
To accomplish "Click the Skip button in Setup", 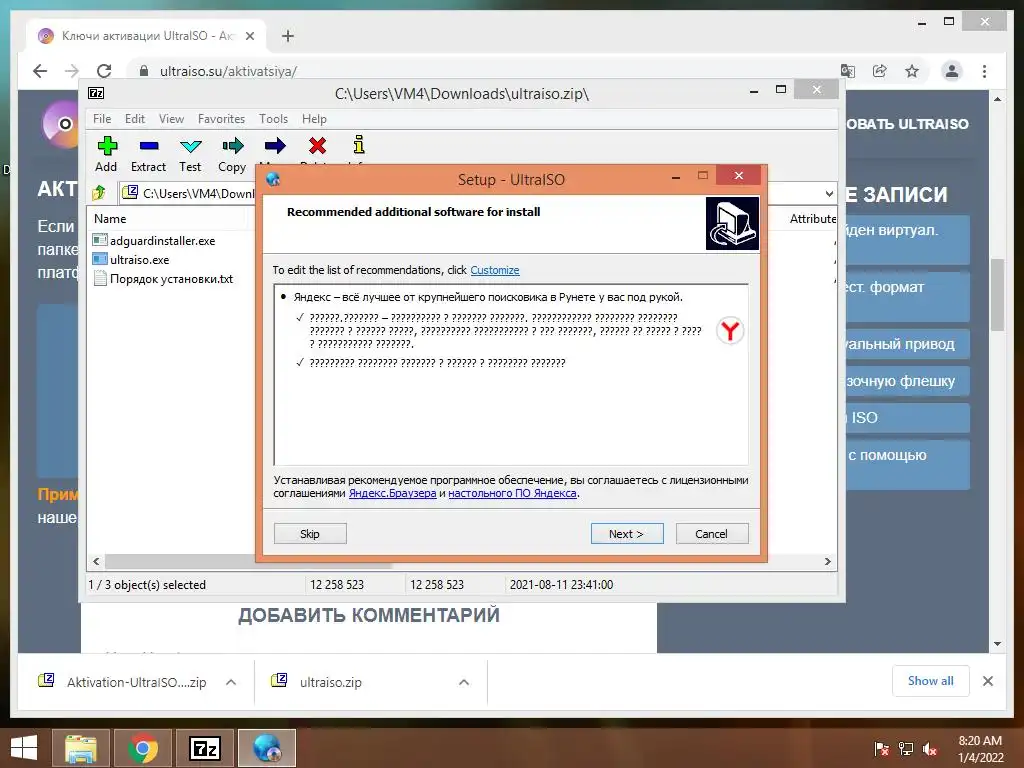I will (310, 534).
